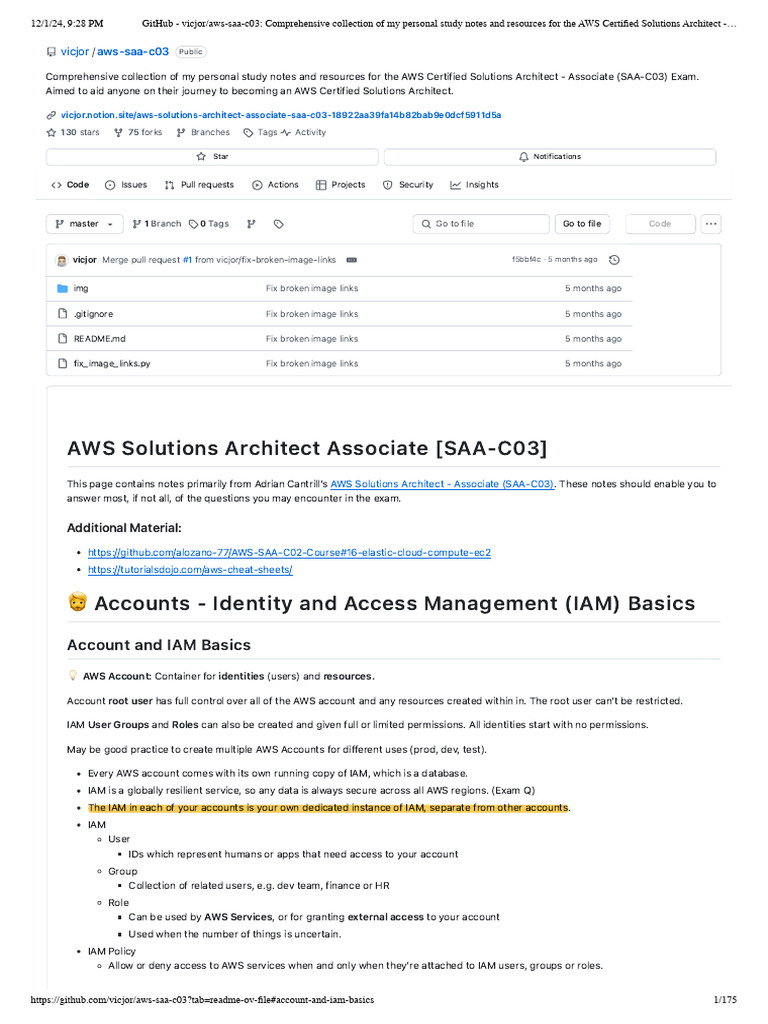The width and height of the screenshot is (768, 1024).
Task: Open the aws-saa-c03 repository name link
Action: (x=133, y=52)
